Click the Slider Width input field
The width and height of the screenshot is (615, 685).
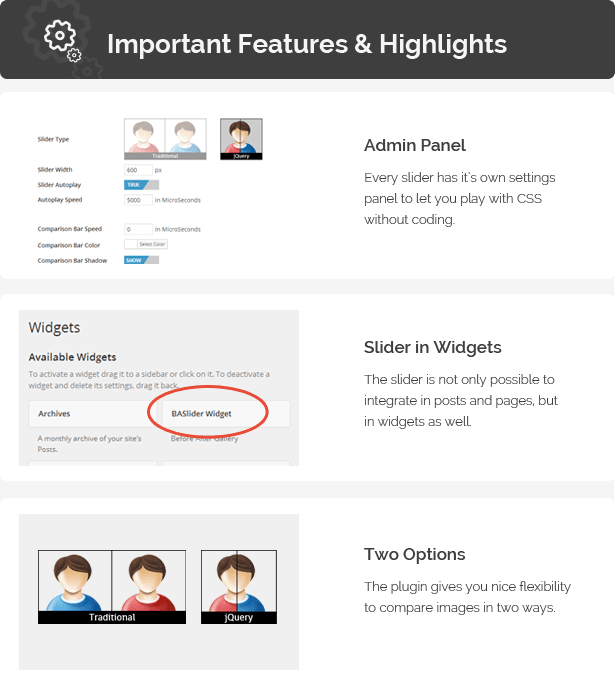pyautogui.click(x=137, y=170)
